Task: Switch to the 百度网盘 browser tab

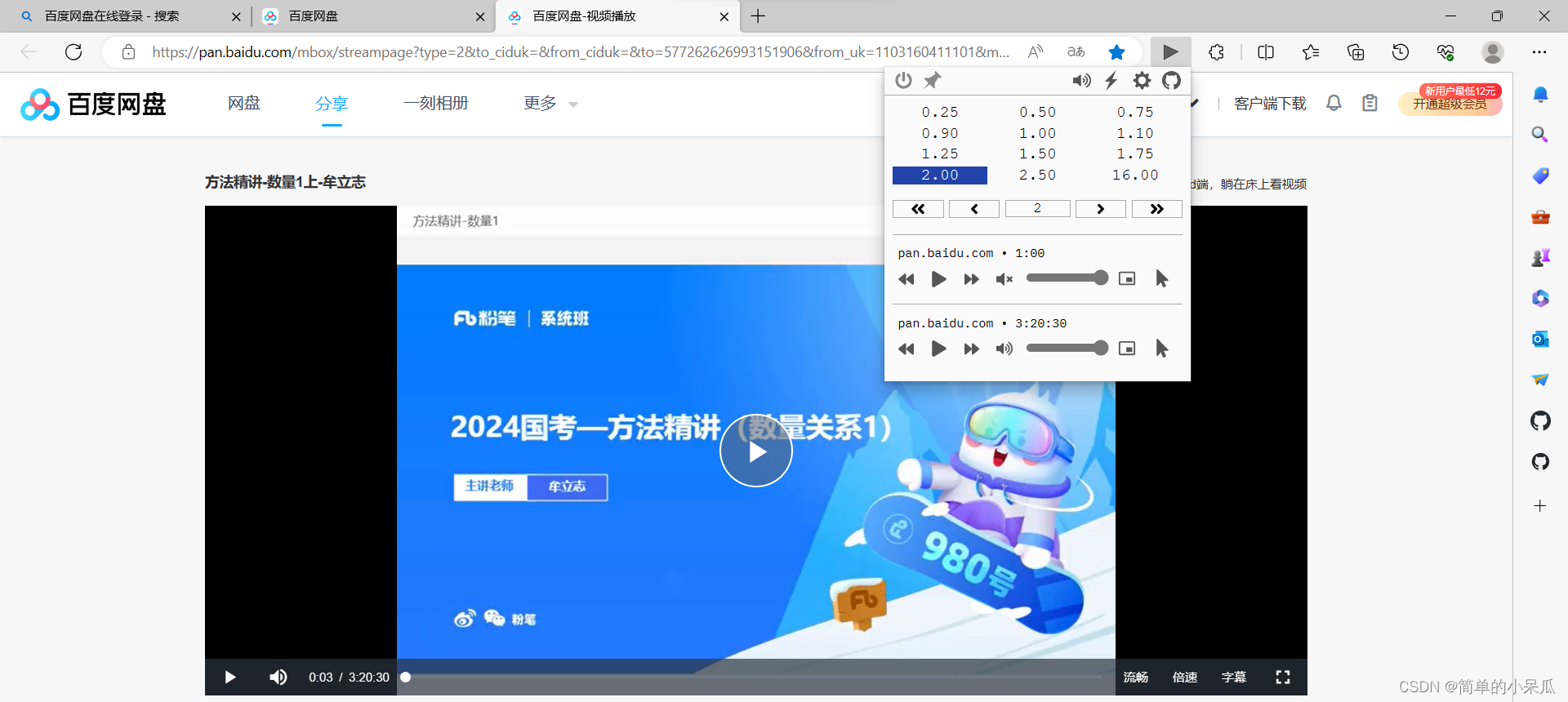Action: click(373, 16)
